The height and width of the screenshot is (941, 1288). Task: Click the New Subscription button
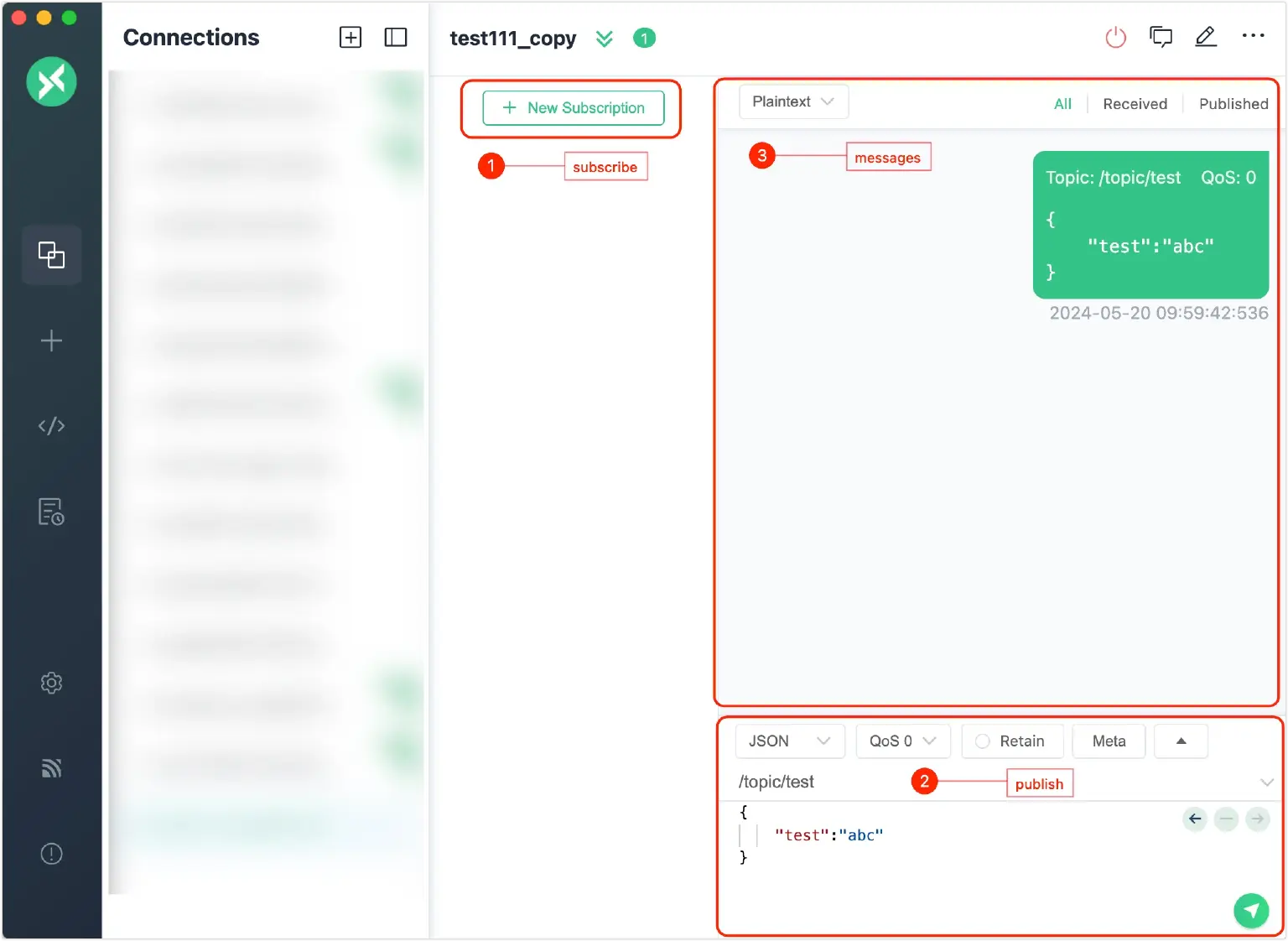(x=574, y=108)
